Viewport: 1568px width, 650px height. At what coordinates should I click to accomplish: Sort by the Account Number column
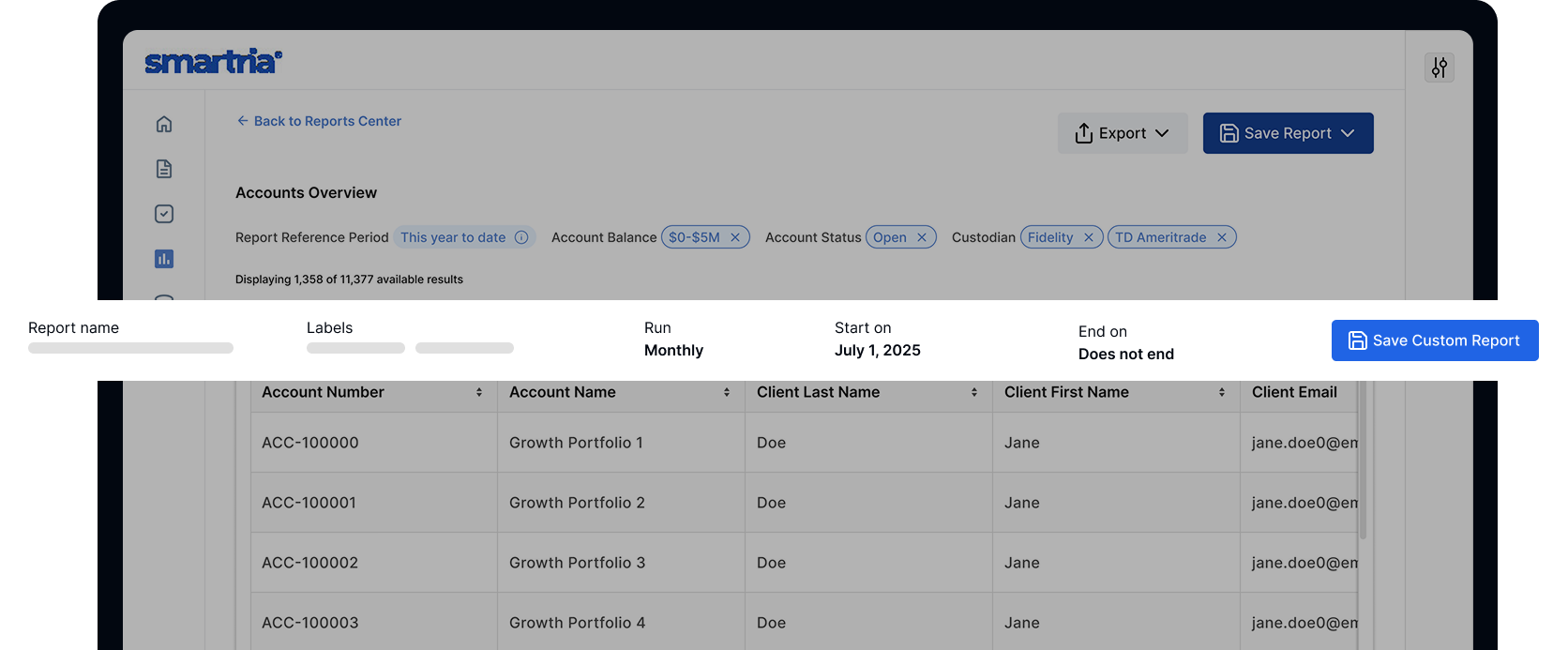pyautogui.click(x=479, y=392)
